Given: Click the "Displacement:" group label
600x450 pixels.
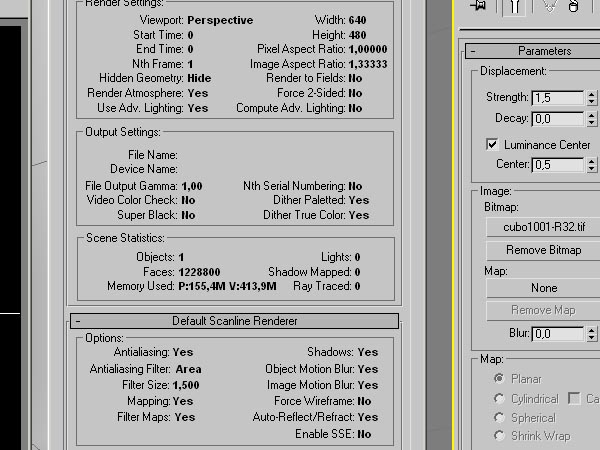Looking at the screenshot, I should [514, 71].
